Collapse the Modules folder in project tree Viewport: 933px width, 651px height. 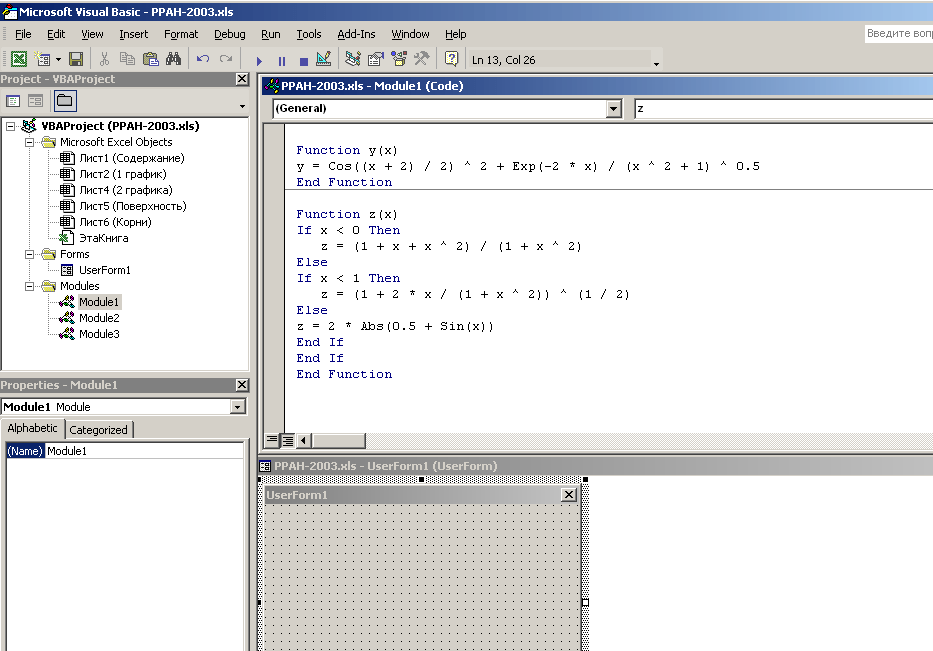click(x=30, y=286)
